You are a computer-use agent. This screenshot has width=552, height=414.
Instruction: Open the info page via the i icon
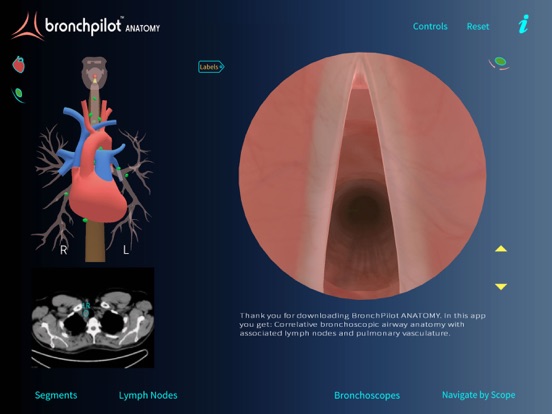(x=523, y=24)
